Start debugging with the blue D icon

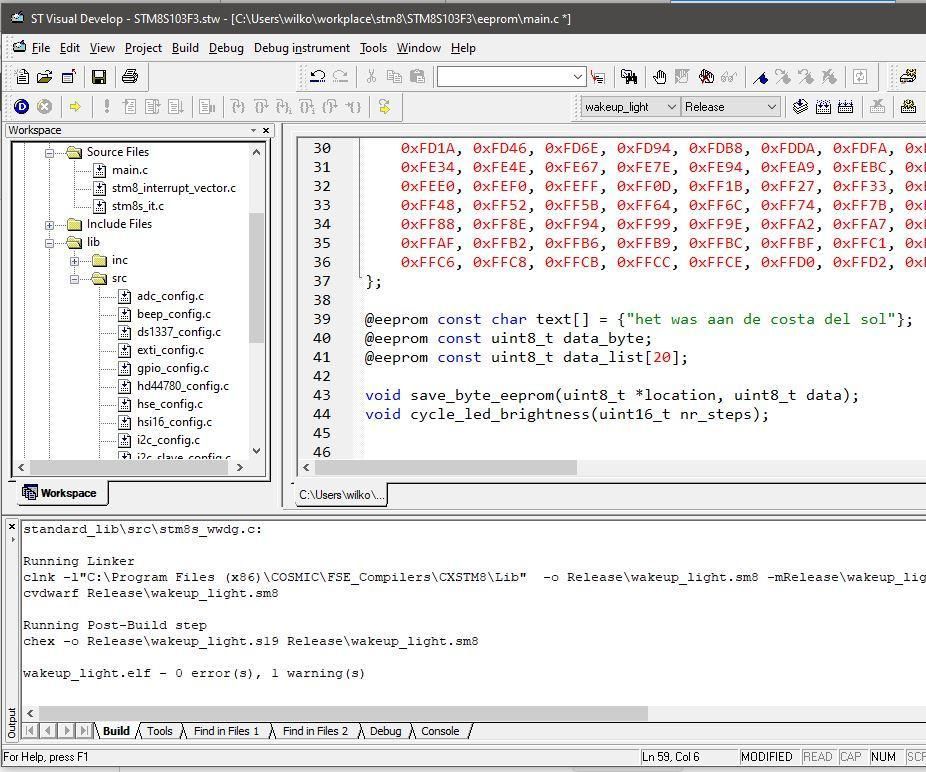[x=21, y=107]
